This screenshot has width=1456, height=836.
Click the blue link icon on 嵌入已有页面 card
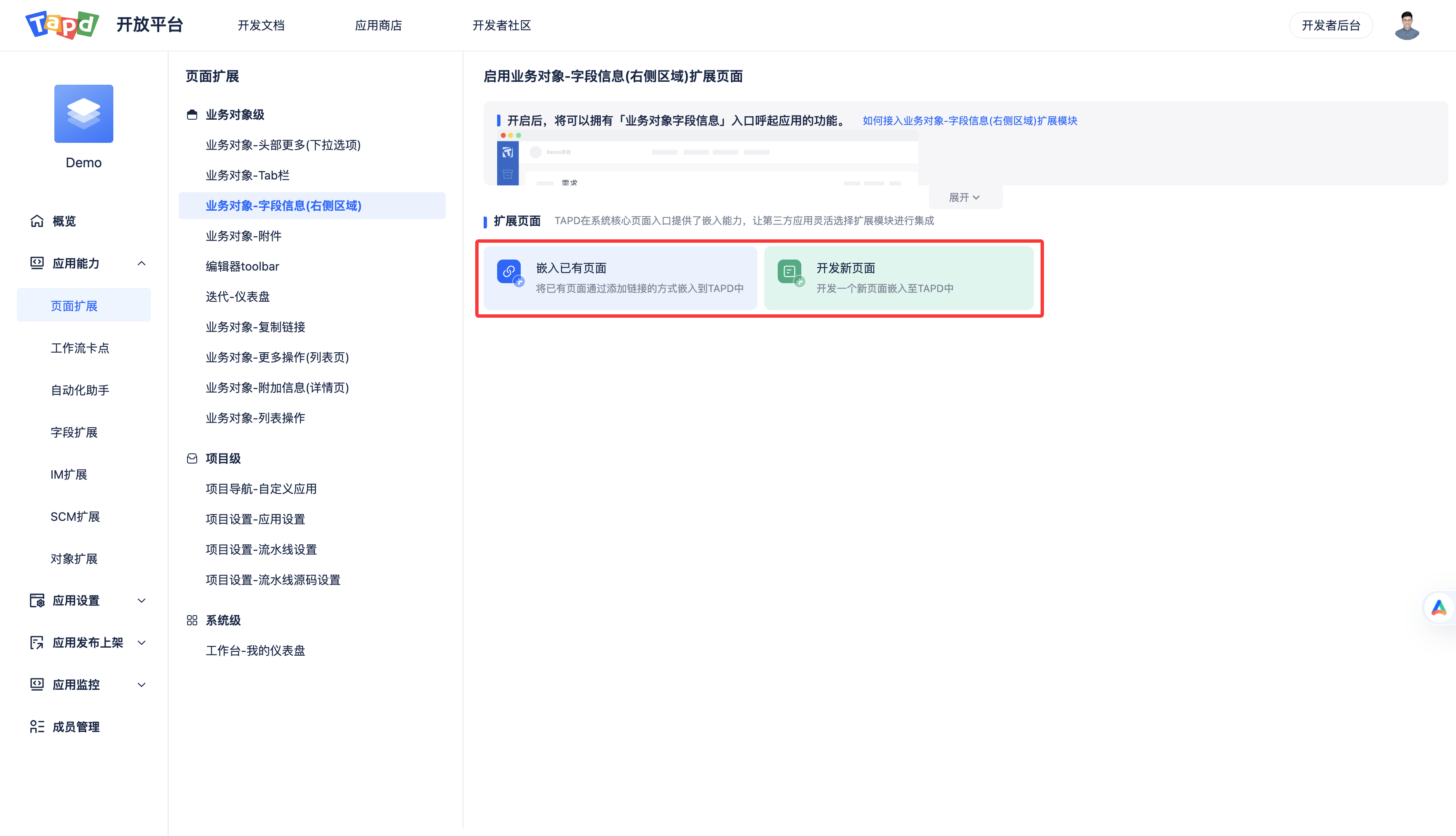pos(509,272)
